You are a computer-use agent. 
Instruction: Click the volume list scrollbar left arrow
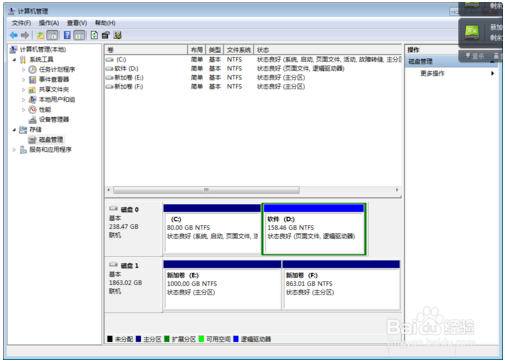(x=109, y=190)
